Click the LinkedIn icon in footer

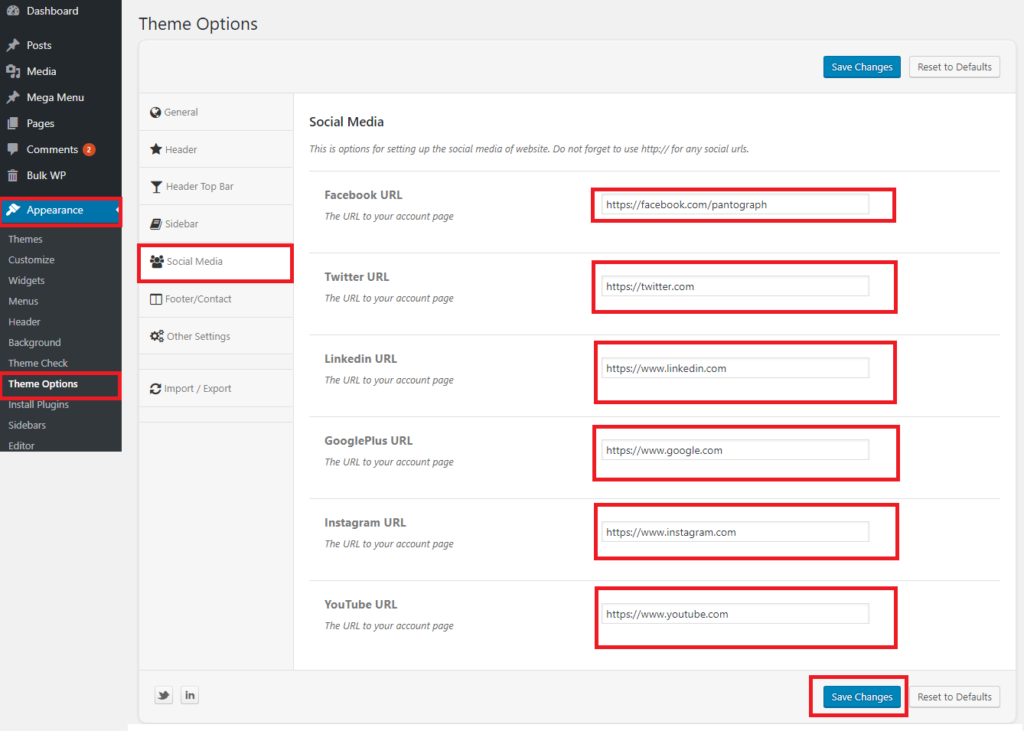pos(190,695)
